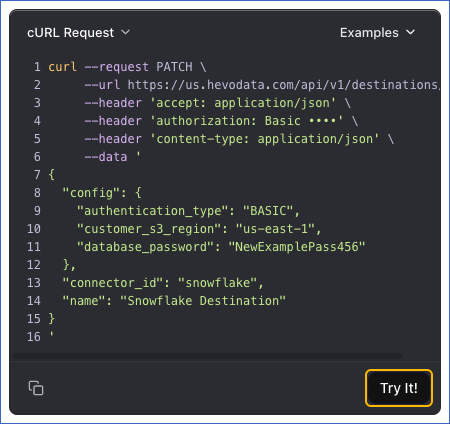The width and height of the screenshot is (450, 424).
Task: Click the horizontal scrollbar under the code
Action: coord(207,356)
